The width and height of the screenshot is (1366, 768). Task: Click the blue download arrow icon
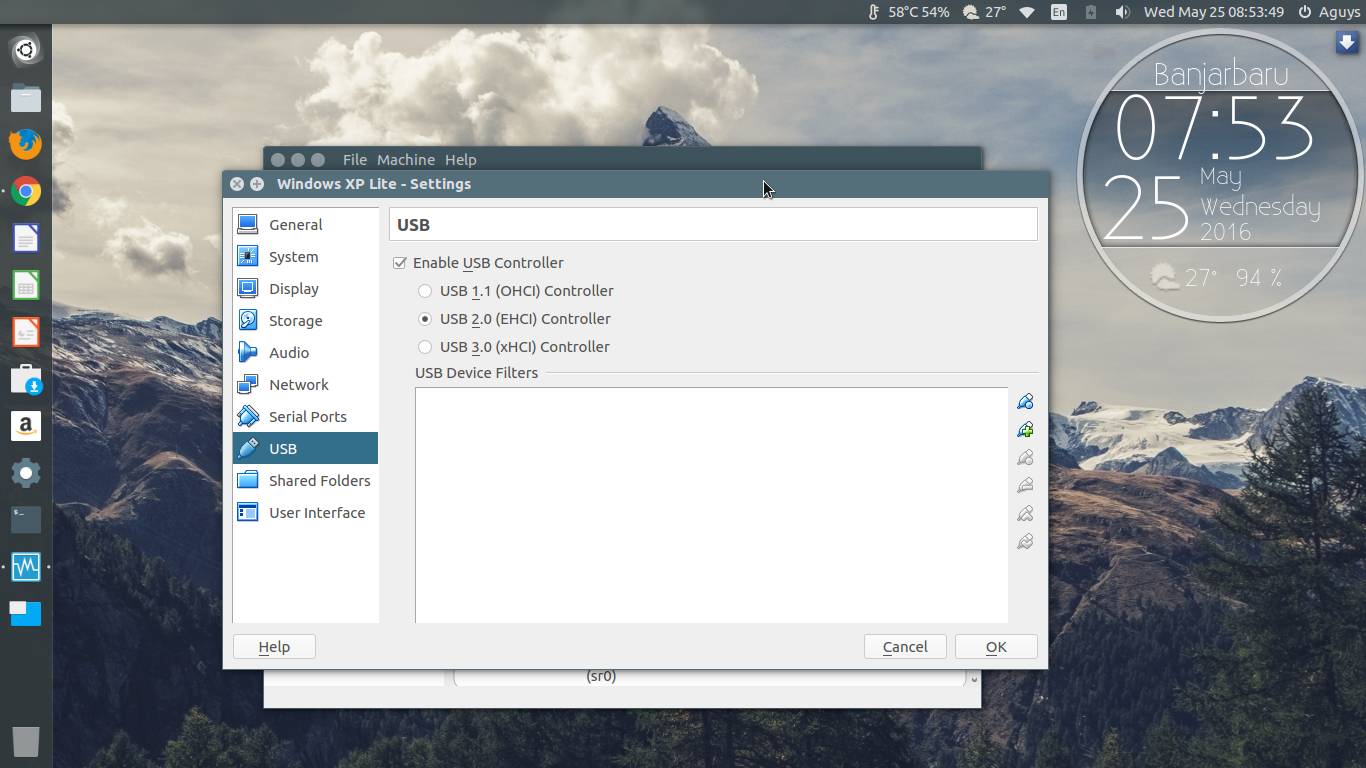[x=1347, y=42]
